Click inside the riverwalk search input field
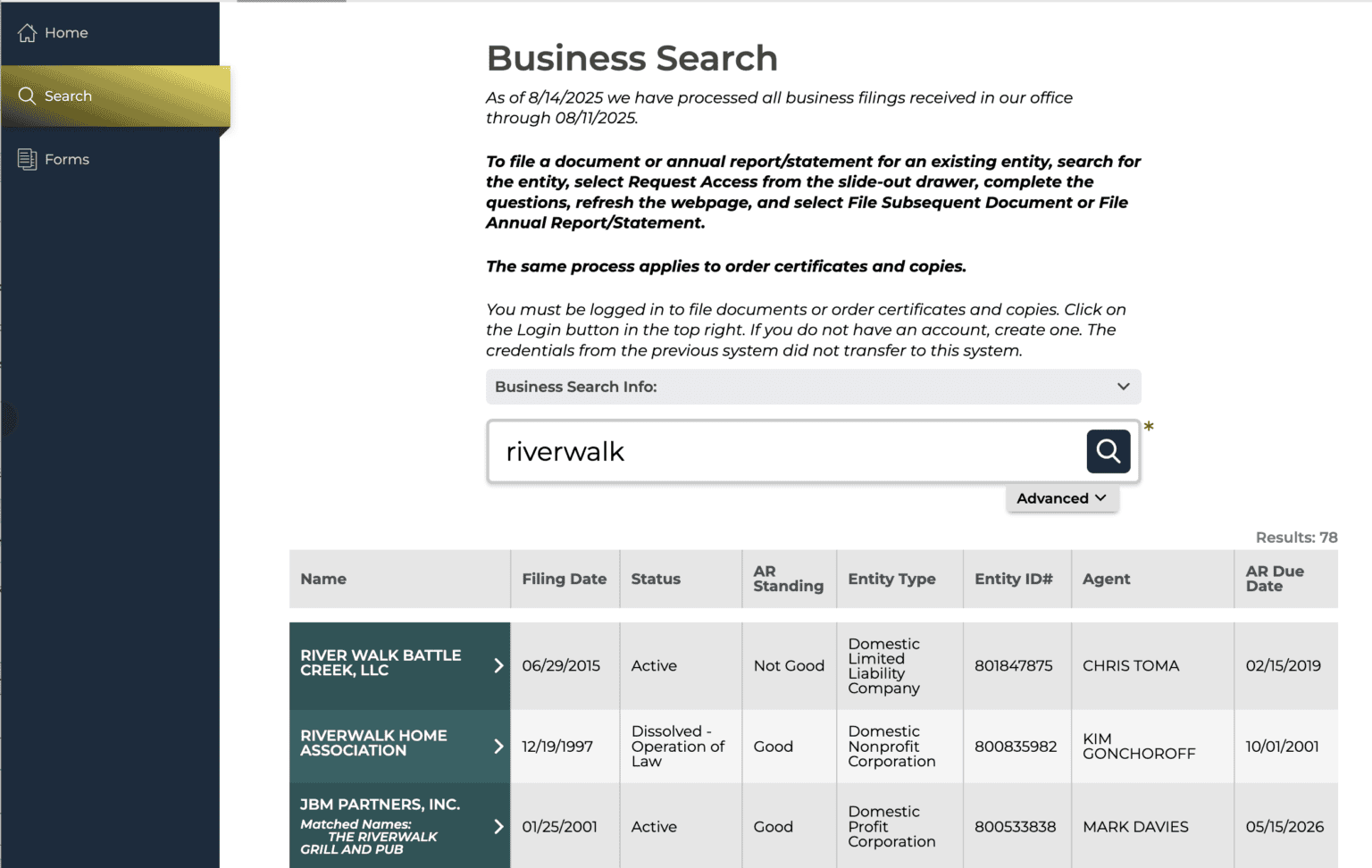 tap(786, 451)
